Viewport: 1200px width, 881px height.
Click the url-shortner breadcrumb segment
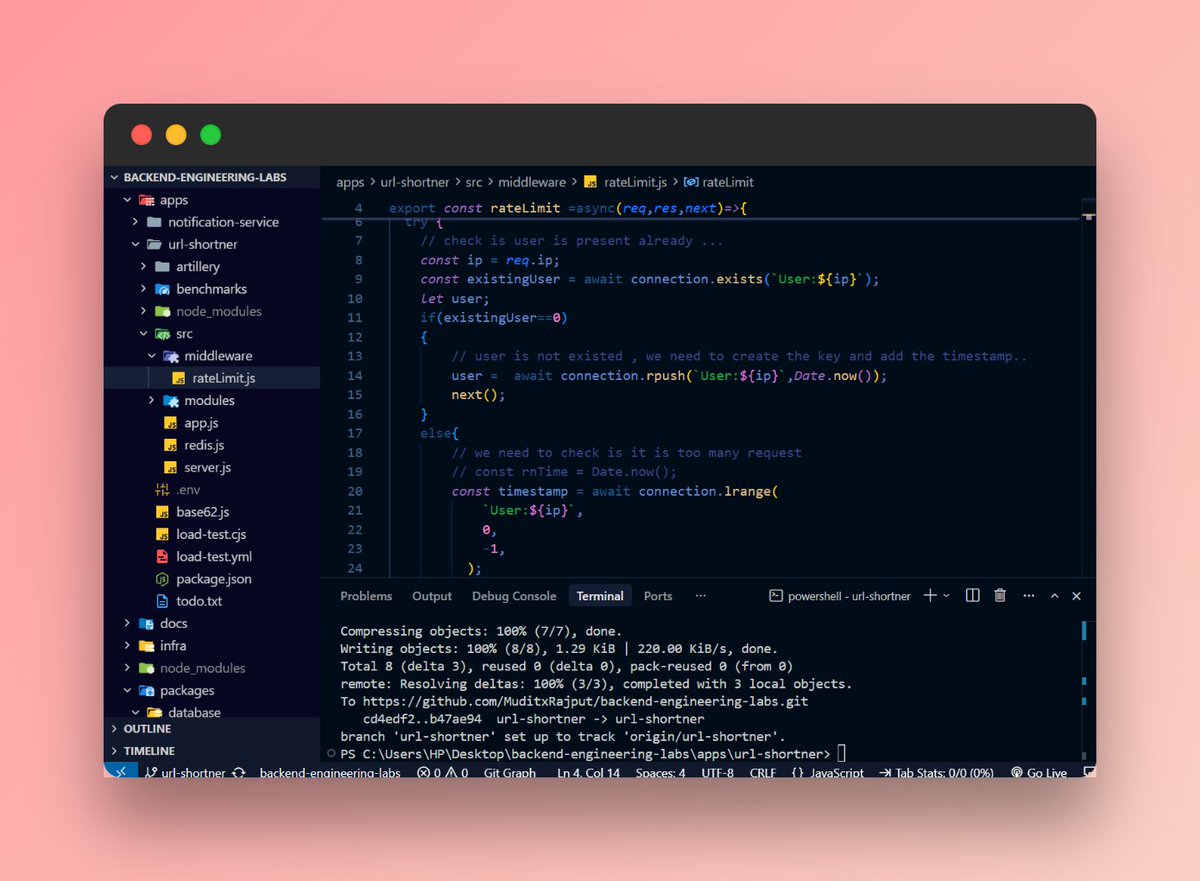414,182
